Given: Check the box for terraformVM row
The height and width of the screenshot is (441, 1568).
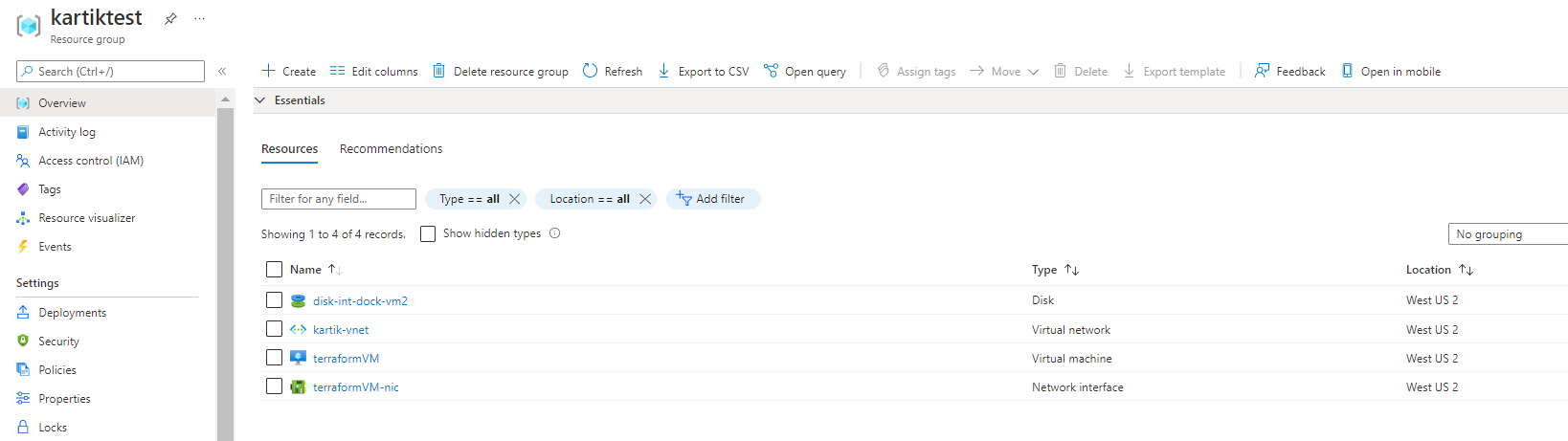Looking at the screenshot, I should [x=275, y=358].
